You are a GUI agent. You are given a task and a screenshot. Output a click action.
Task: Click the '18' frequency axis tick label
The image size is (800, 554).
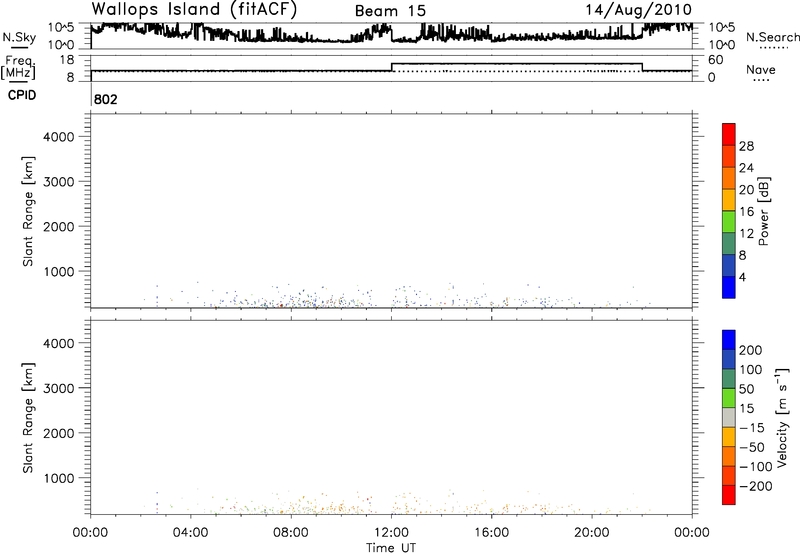67,60
